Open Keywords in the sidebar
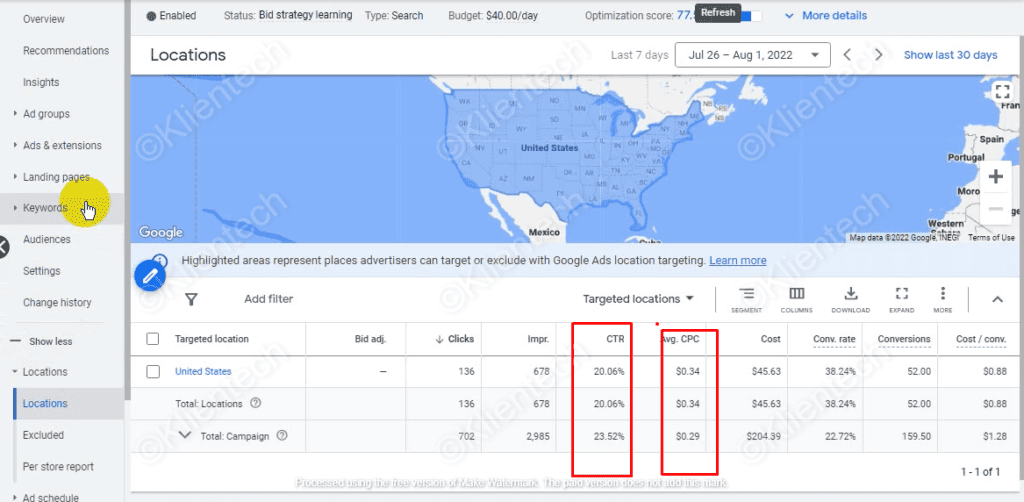The image size is (1024, 502). coord(45,208)
